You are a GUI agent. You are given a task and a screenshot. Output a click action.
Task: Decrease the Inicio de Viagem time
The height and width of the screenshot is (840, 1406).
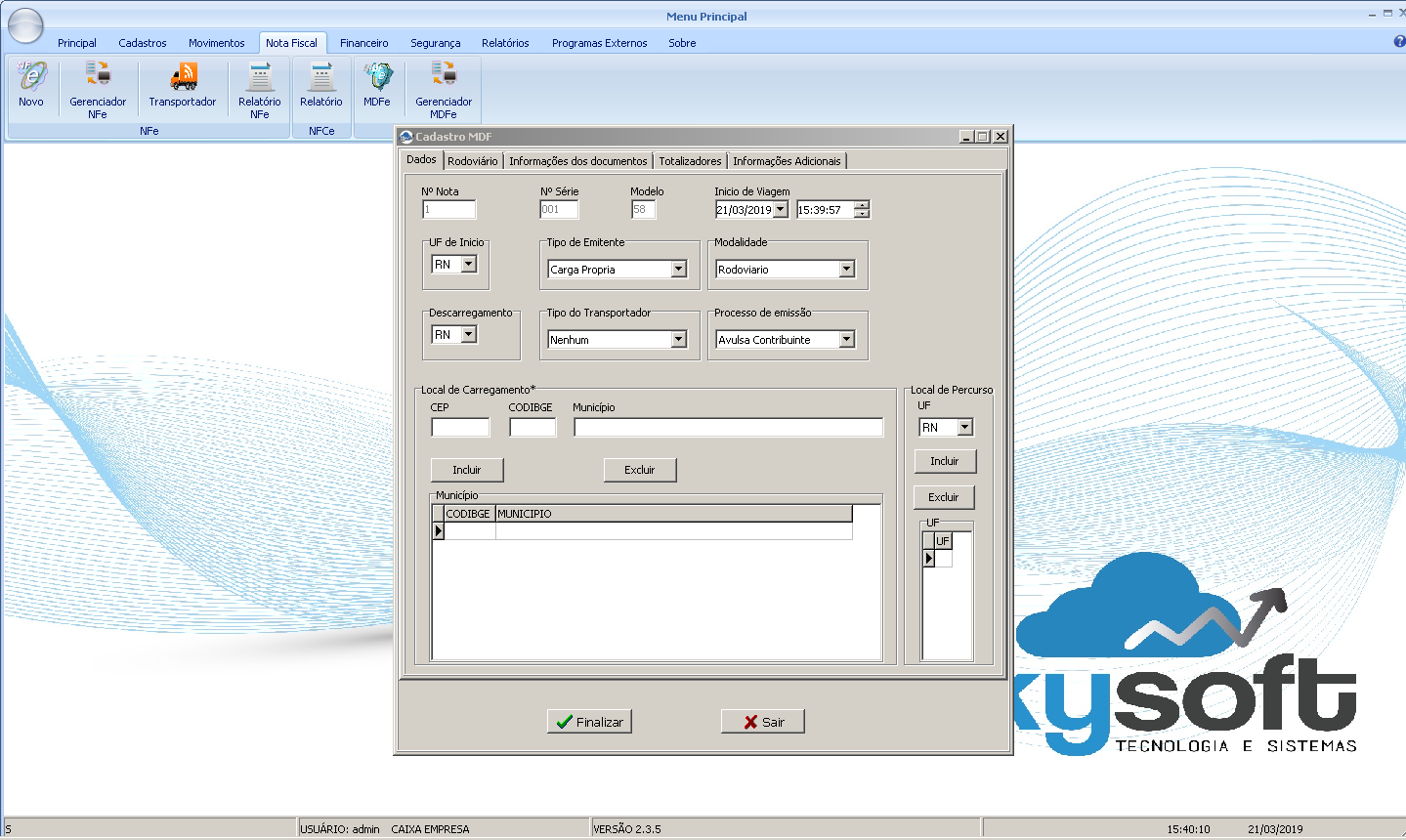862,214
